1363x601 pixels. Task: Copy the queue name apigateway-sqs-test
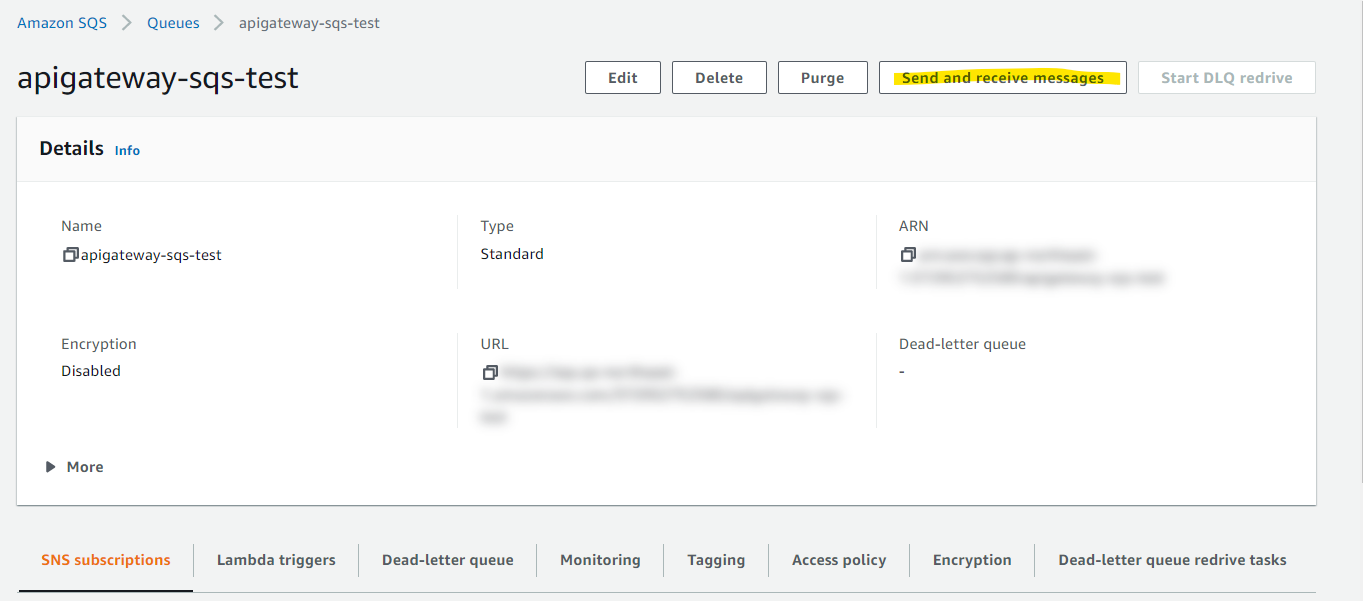[70, 254]
